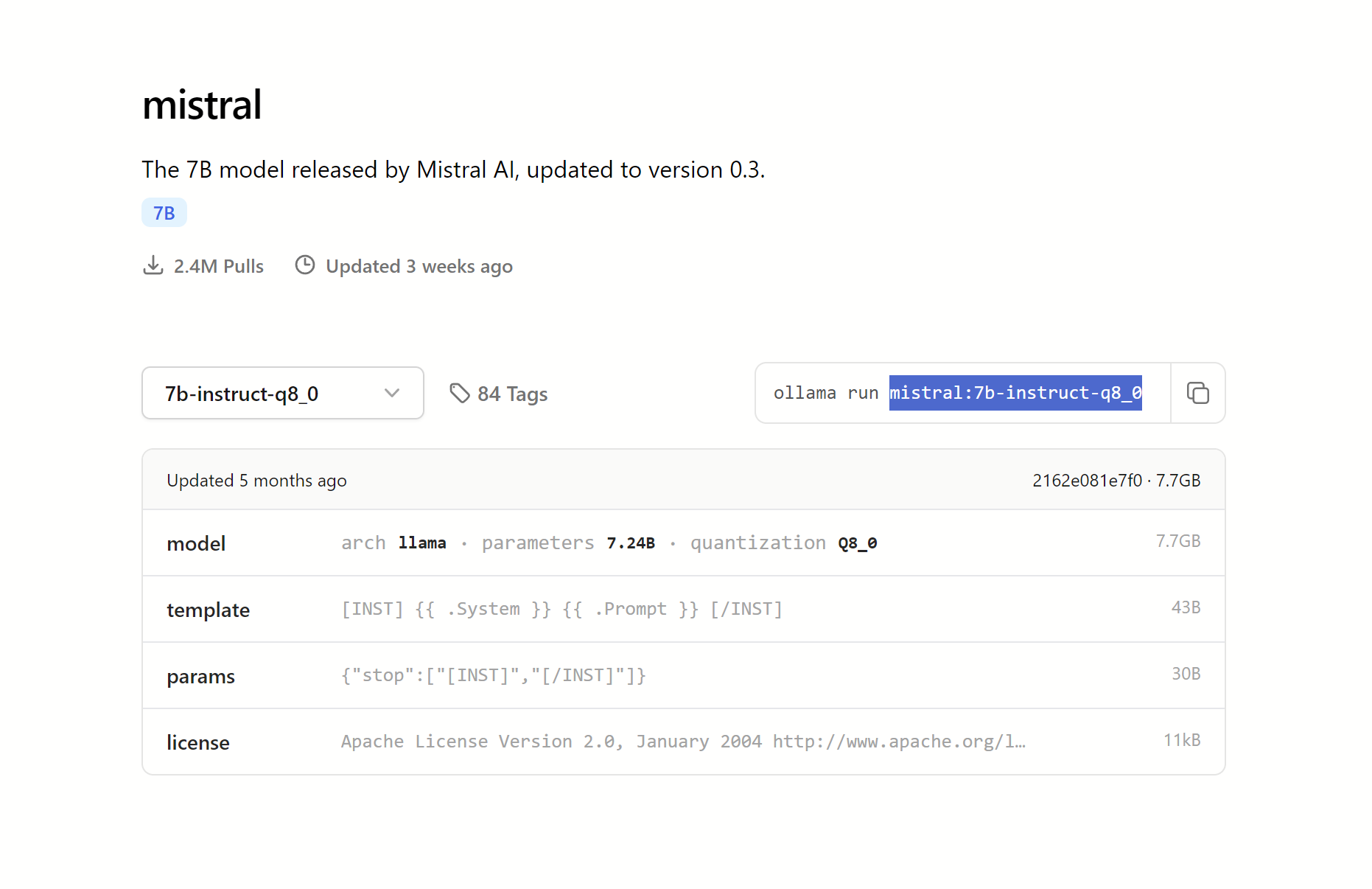Click the 2.4M Pulls text
The width and height of the screenshot is (1372, 889).
coord(219,266)
